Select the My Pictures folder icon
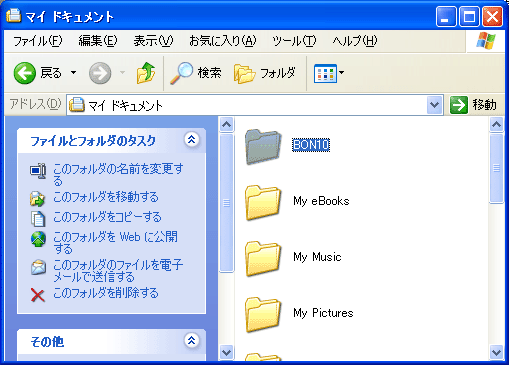The image size is (509, 365). [x=263, y=315]
